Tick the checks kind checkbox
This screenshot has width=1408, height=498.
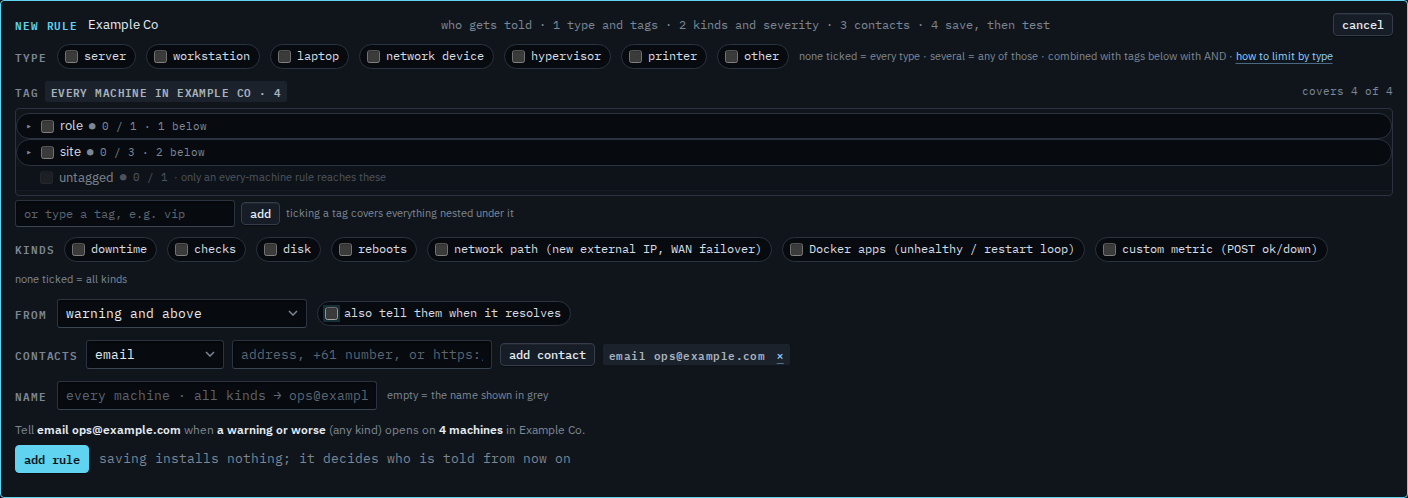[x=181, y=249]
